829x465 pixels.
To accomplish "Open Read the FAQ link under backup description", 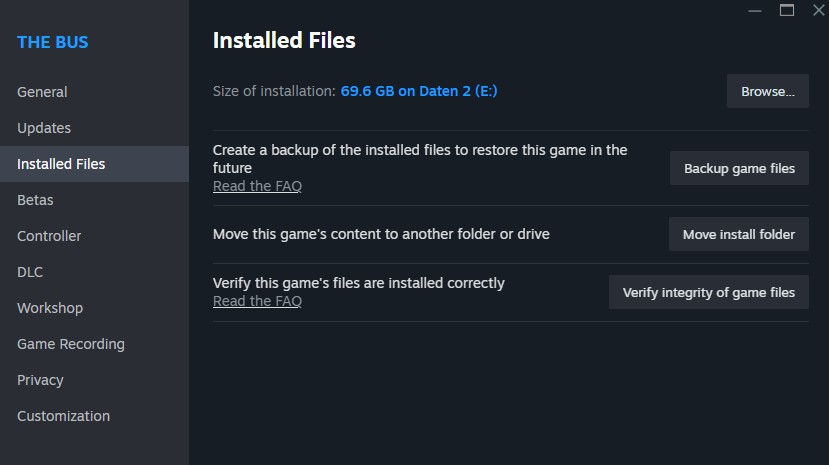I will 257,186.
